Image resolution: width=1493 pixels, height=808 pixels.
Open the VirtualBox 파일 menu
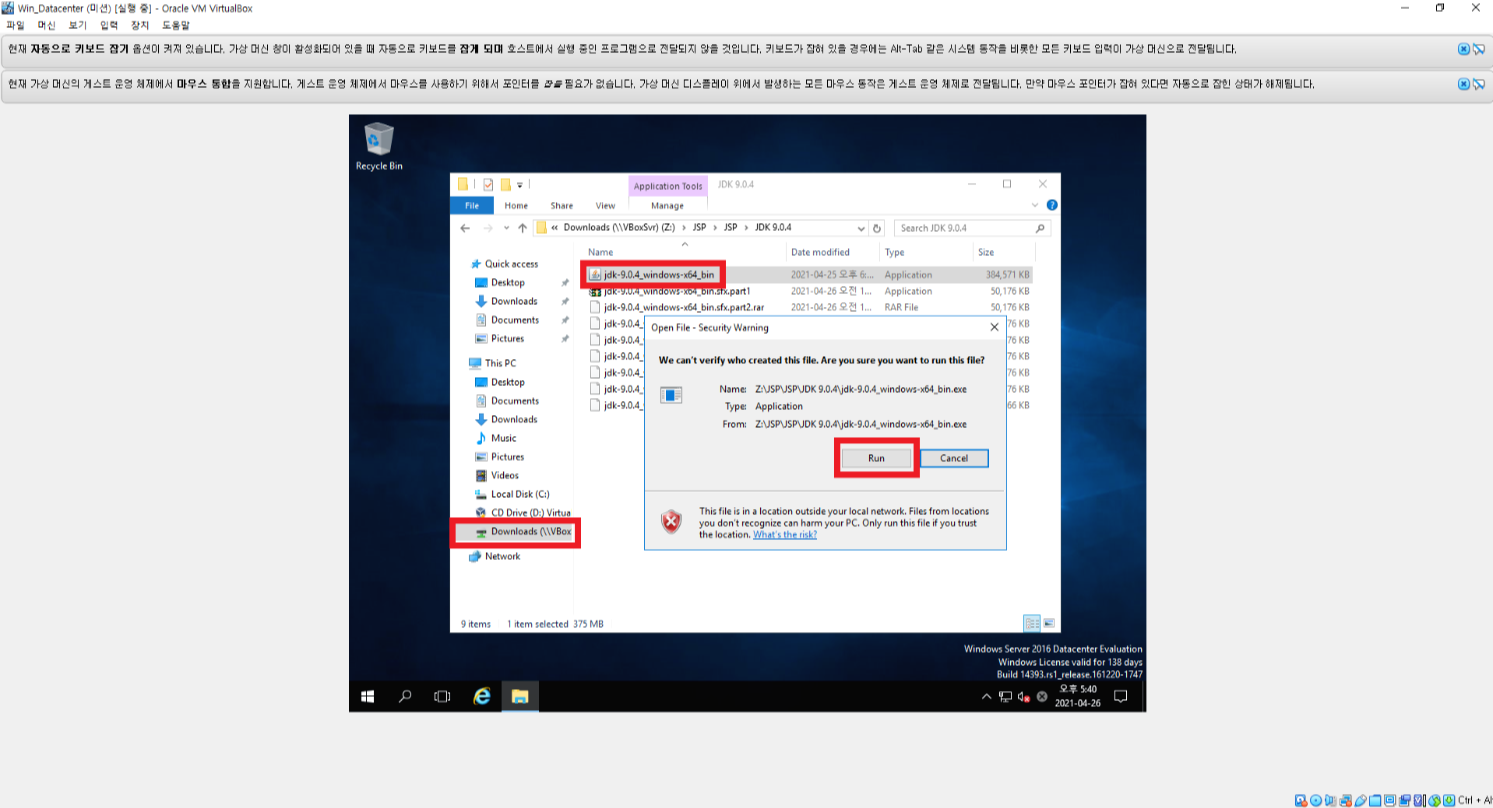pyautogui.click(x=15, y=24)
